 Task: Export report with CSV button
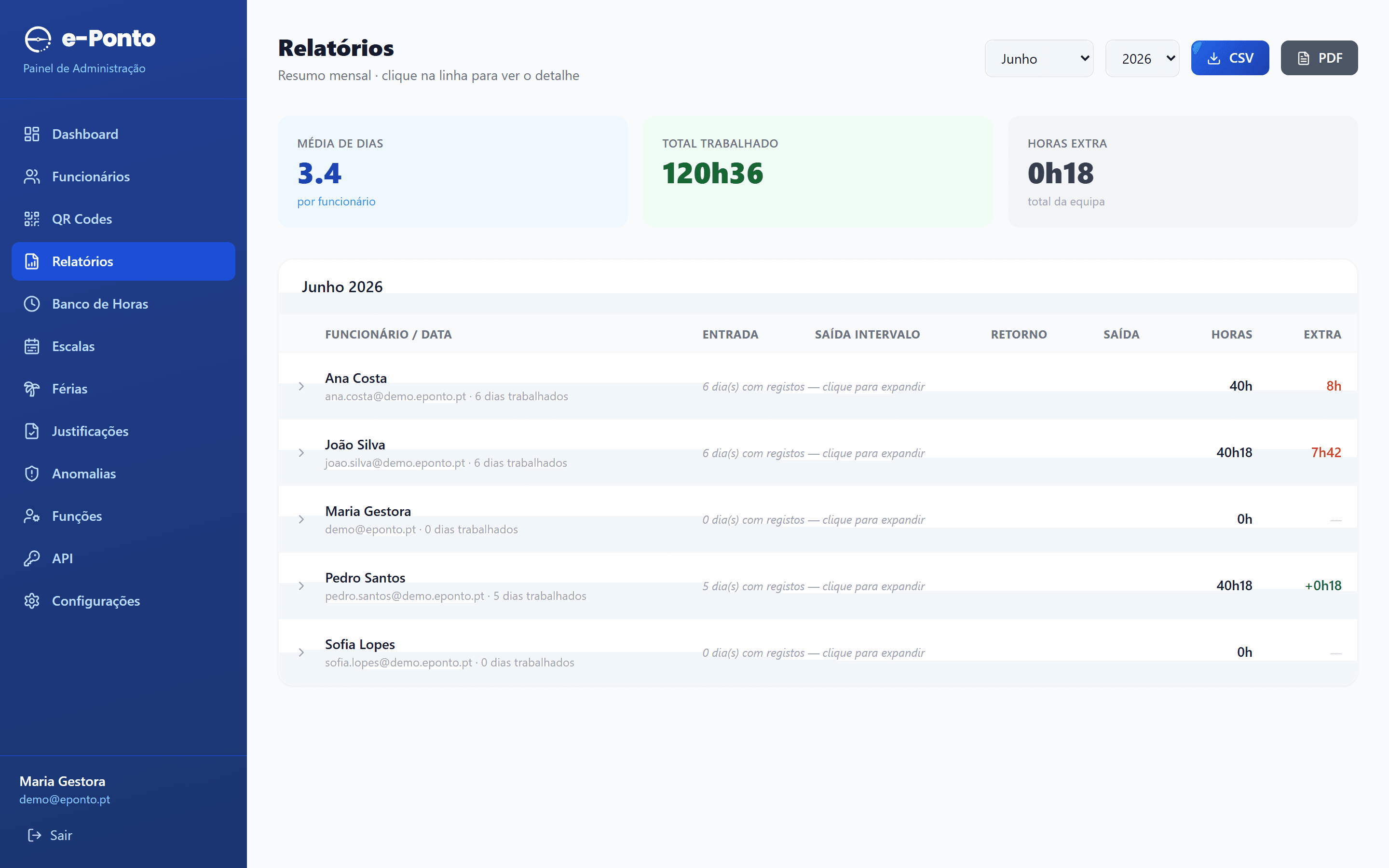tap(1230, 58)
